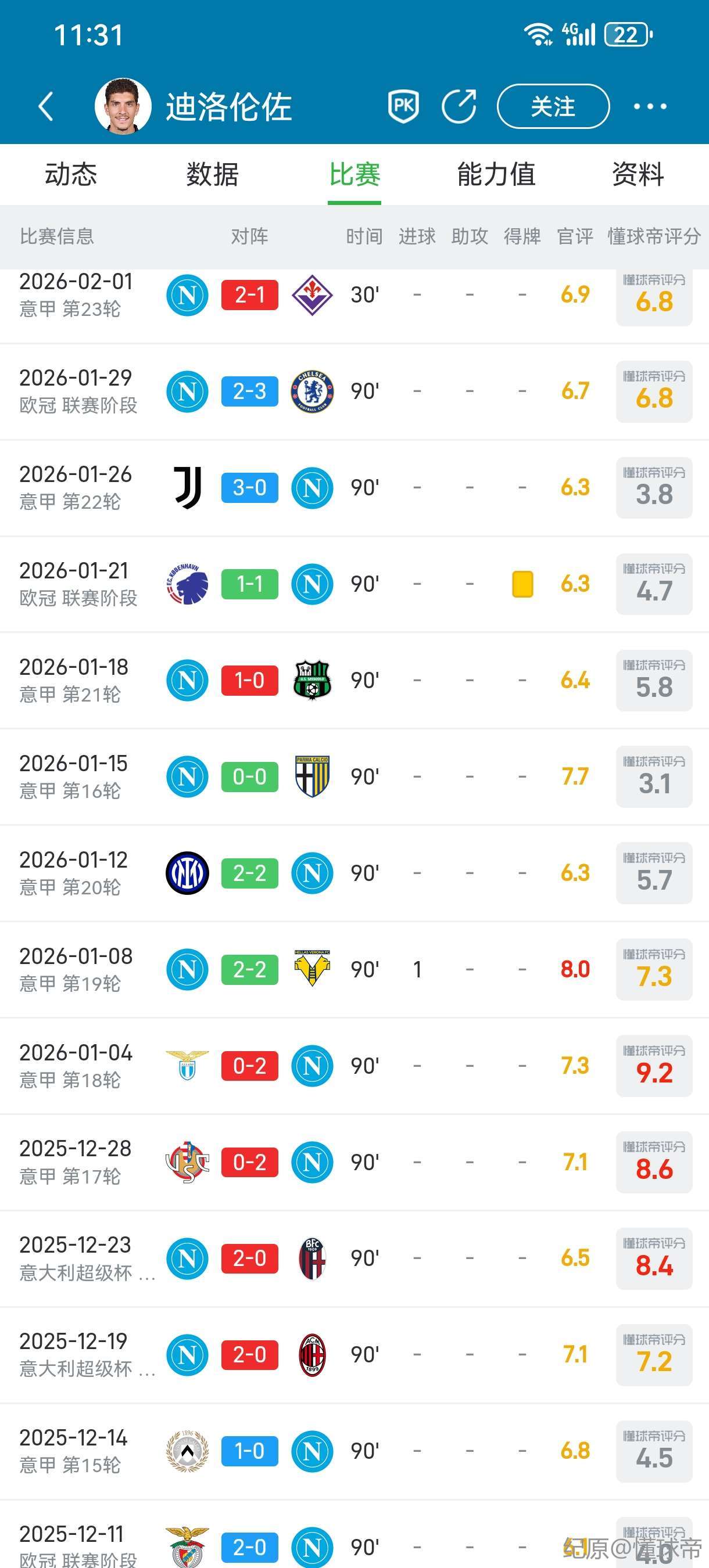
Task: Tap the 9.2 rating box
Action: pos(654,1066)
